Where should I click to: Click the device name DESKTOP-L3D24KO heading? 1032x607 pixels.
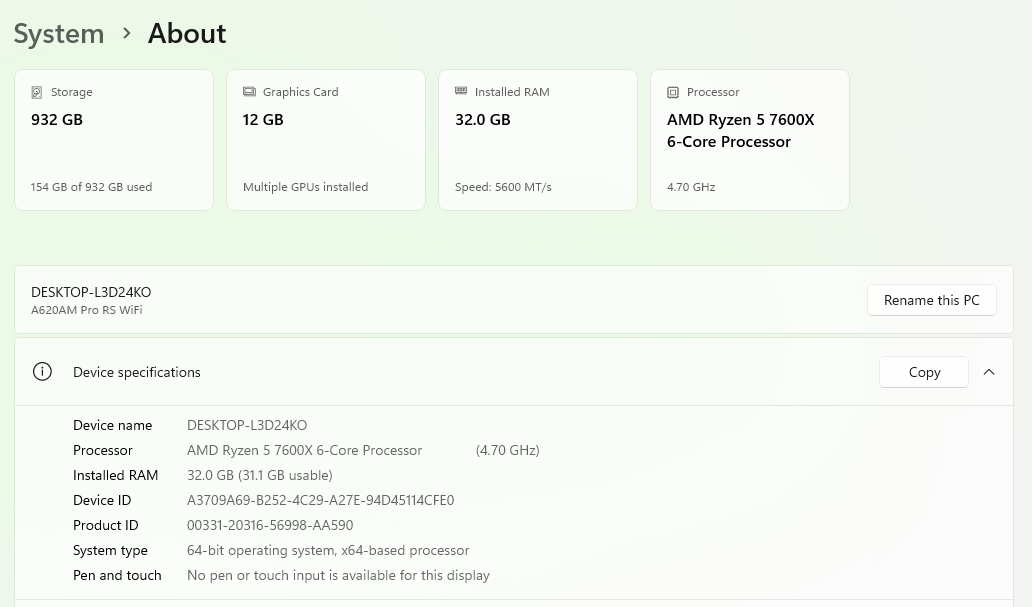91,292
